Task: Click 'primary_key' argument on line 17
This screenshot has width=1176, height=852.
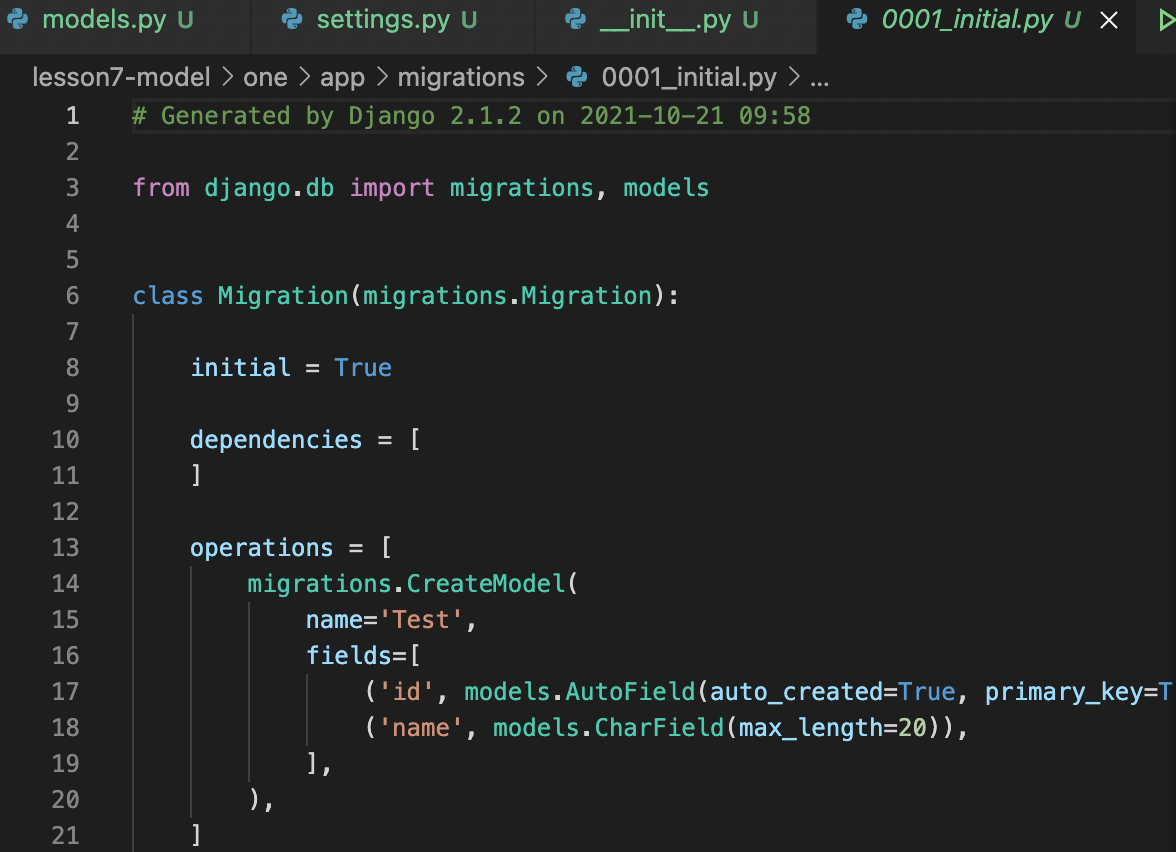Action: tap(1064, 692)
